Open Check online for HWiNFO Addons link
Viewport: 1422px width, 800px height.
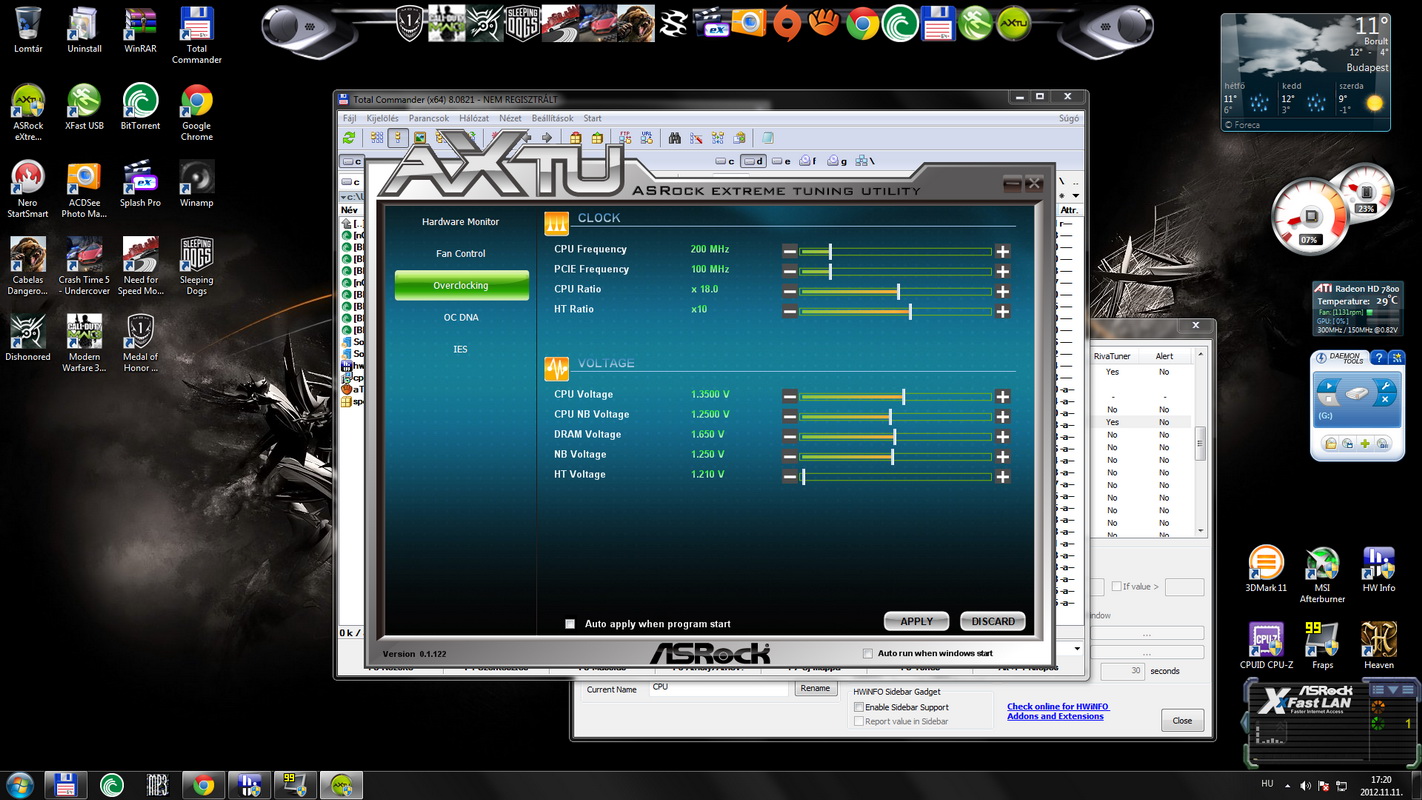tap(1058, 711)
